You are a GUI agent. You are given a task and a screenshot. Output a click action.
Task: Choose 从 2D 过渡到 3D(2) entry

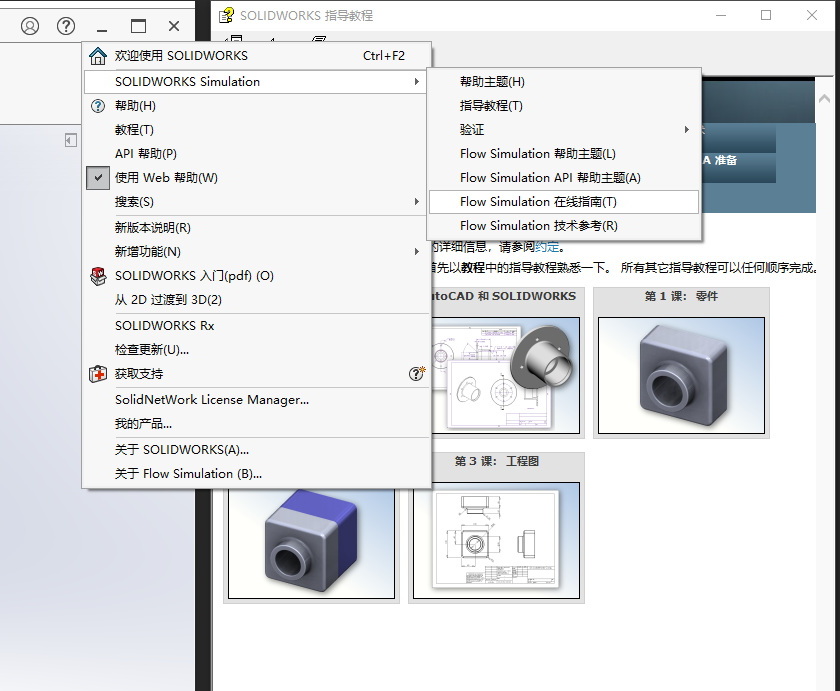pyautogui.click(x=257, y=299)
